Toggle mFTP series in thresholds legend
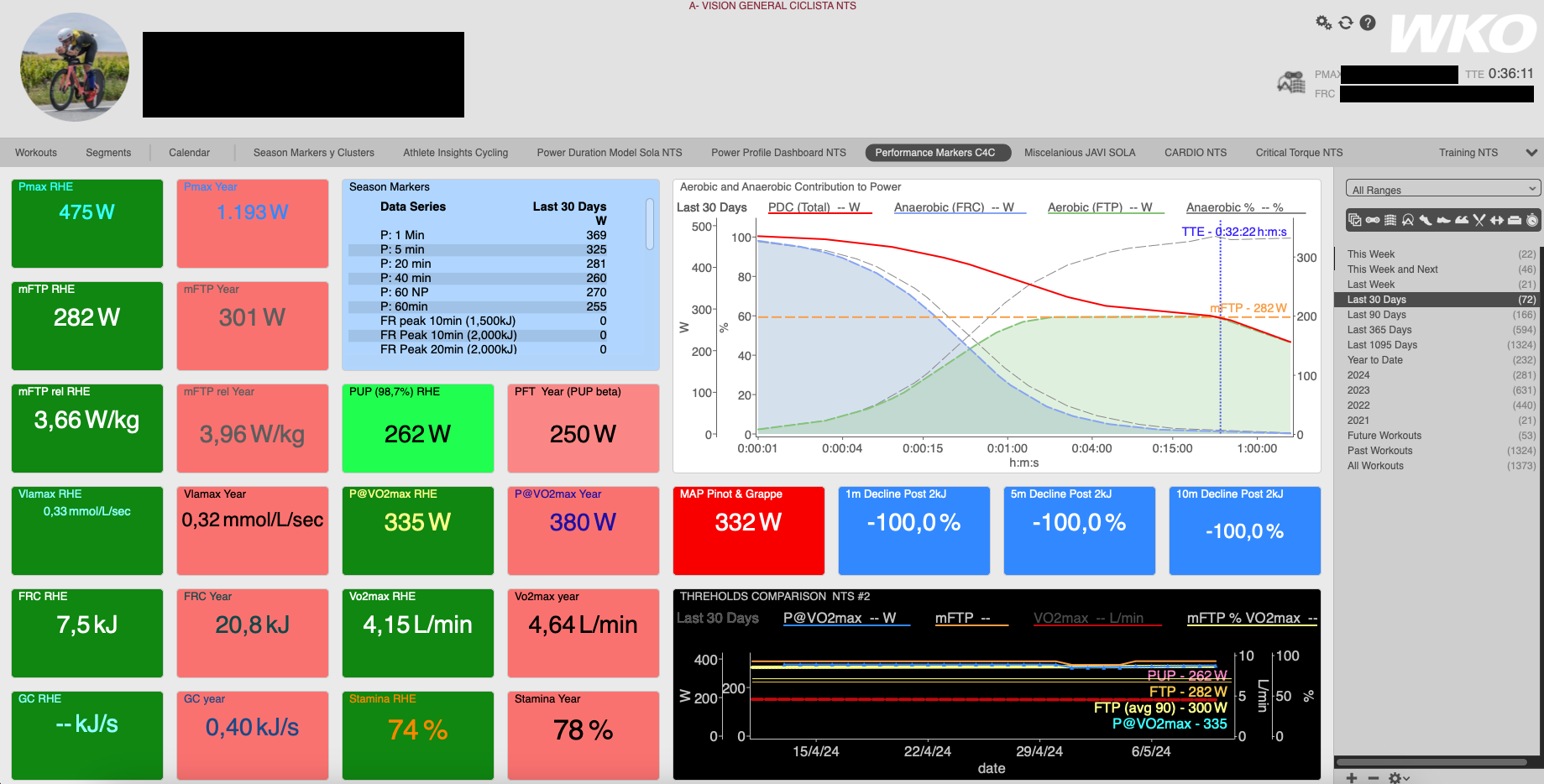Screen dimensions: 1544x784 click(971, 619)
